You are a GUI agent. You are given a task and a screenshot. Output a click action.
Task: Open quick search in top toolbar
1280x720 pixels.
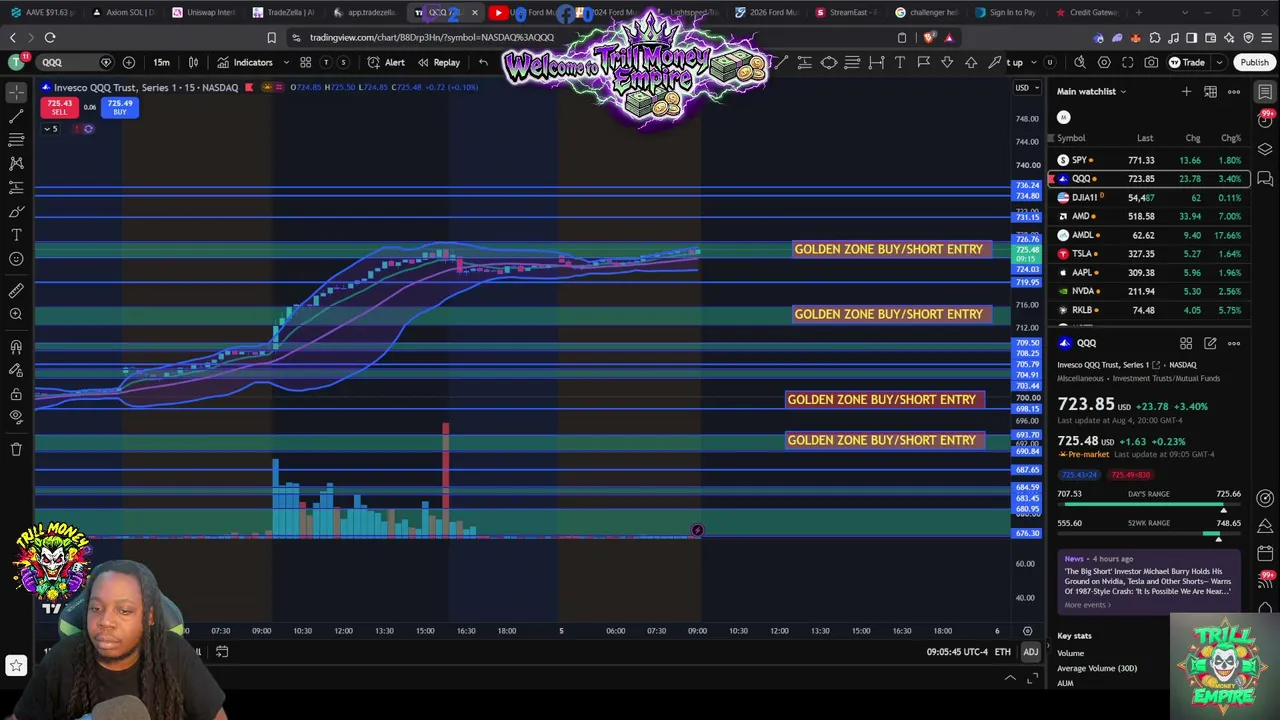click(x=1080, y=62)
